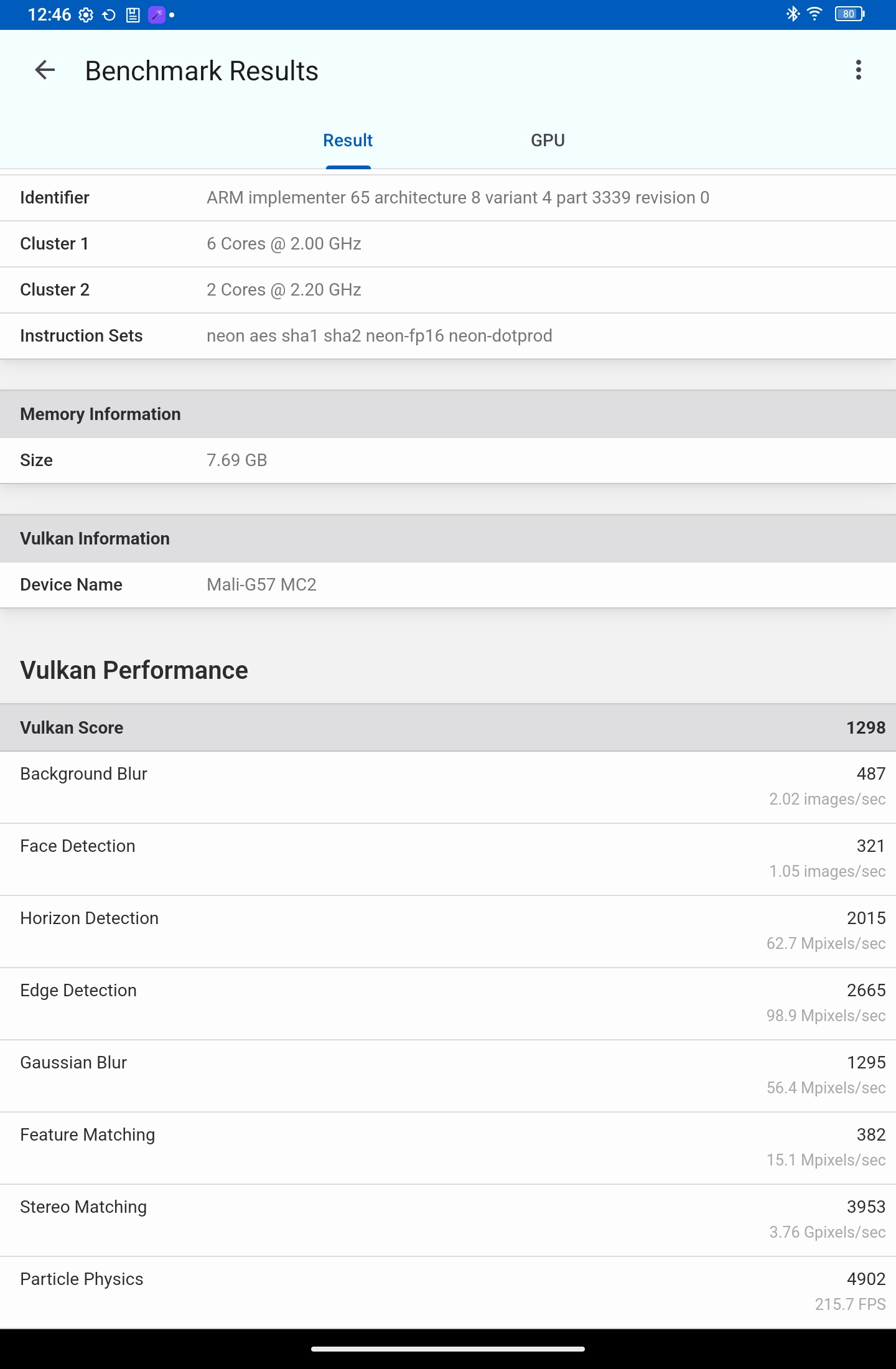Image resolution: width=896 pixels, height=1369 pixels.
Task: Tap the Device Name Mali-G57 MC2 row
Action: click(x=448, y=584)
